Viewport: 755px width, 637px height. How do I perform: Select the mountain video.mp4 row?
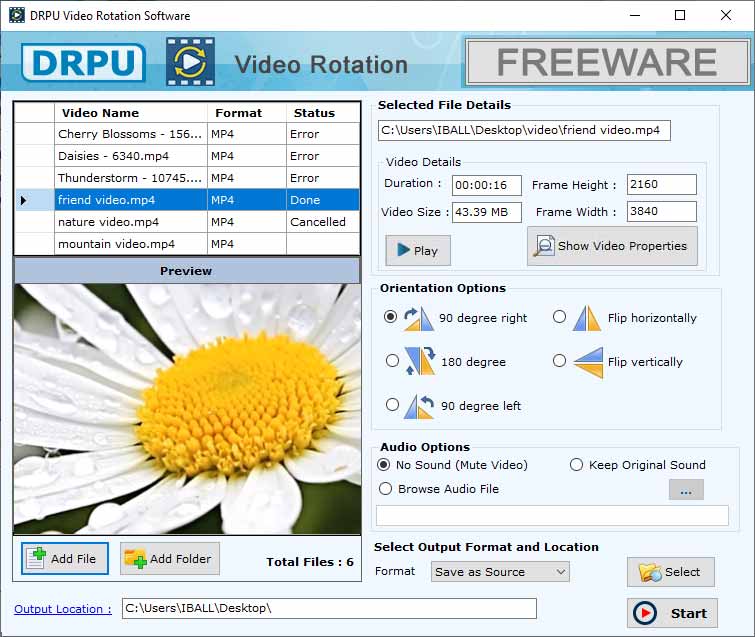tap(187, 244)
